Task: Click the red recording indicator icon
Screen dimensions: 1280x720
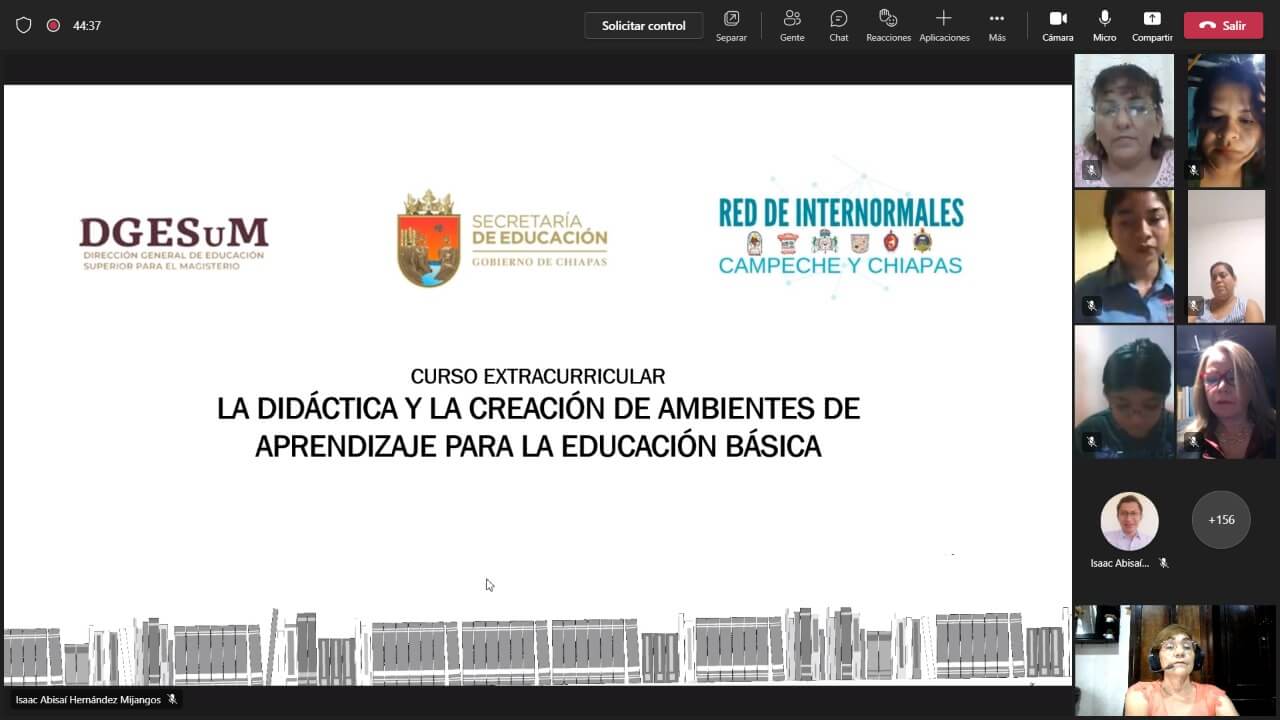Action: 53,26
